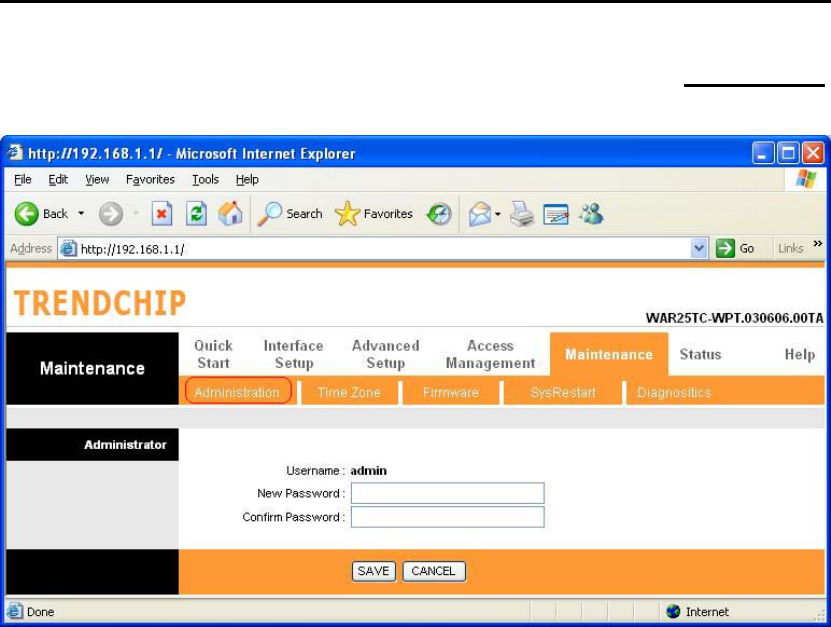This screenshot has width=831, height=627.
Task: Expand the Back button history dropdown
Action: click(81, 214)
